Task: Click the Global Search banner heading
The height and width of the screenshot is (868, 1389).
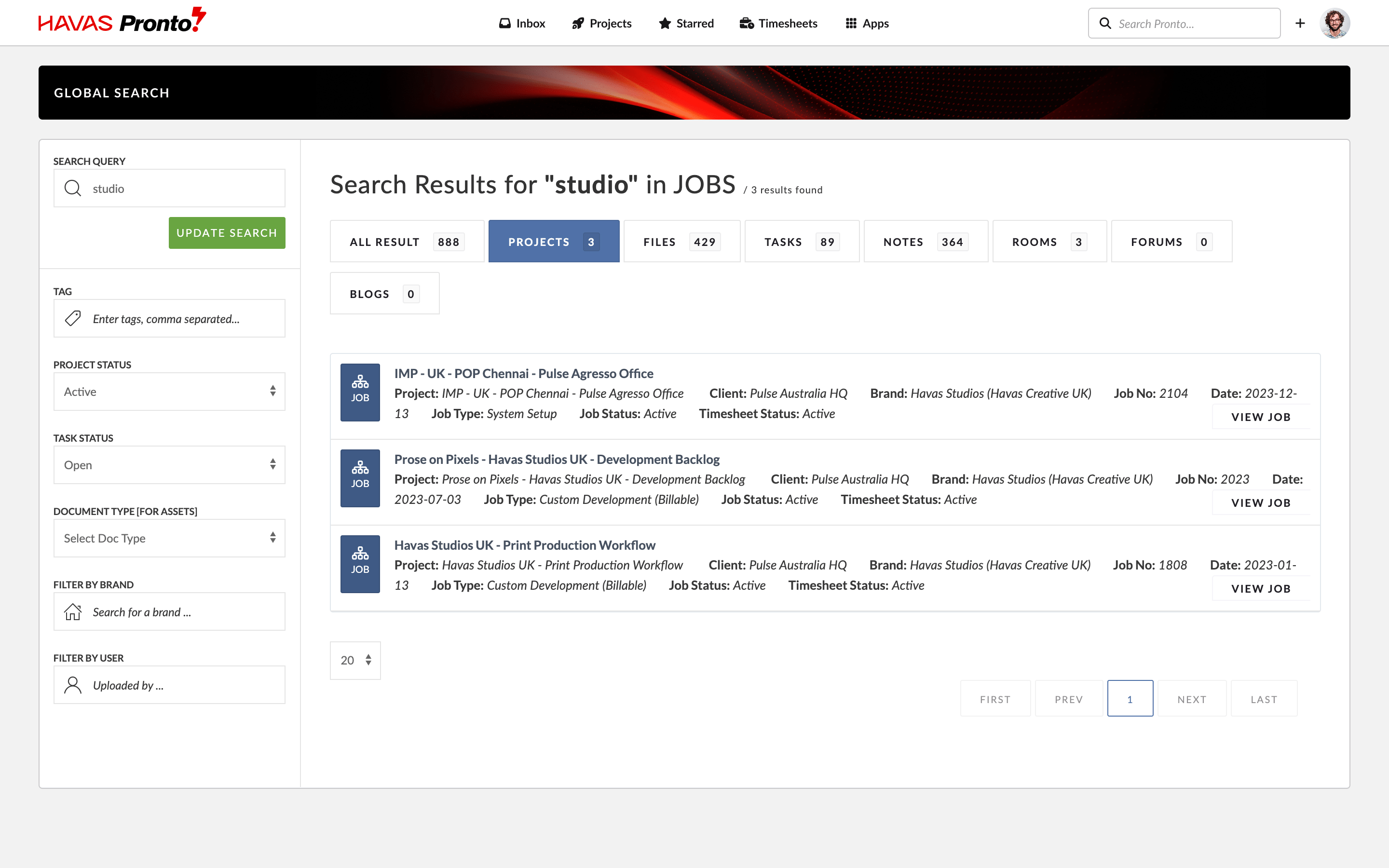Action: tap(112, 93)
